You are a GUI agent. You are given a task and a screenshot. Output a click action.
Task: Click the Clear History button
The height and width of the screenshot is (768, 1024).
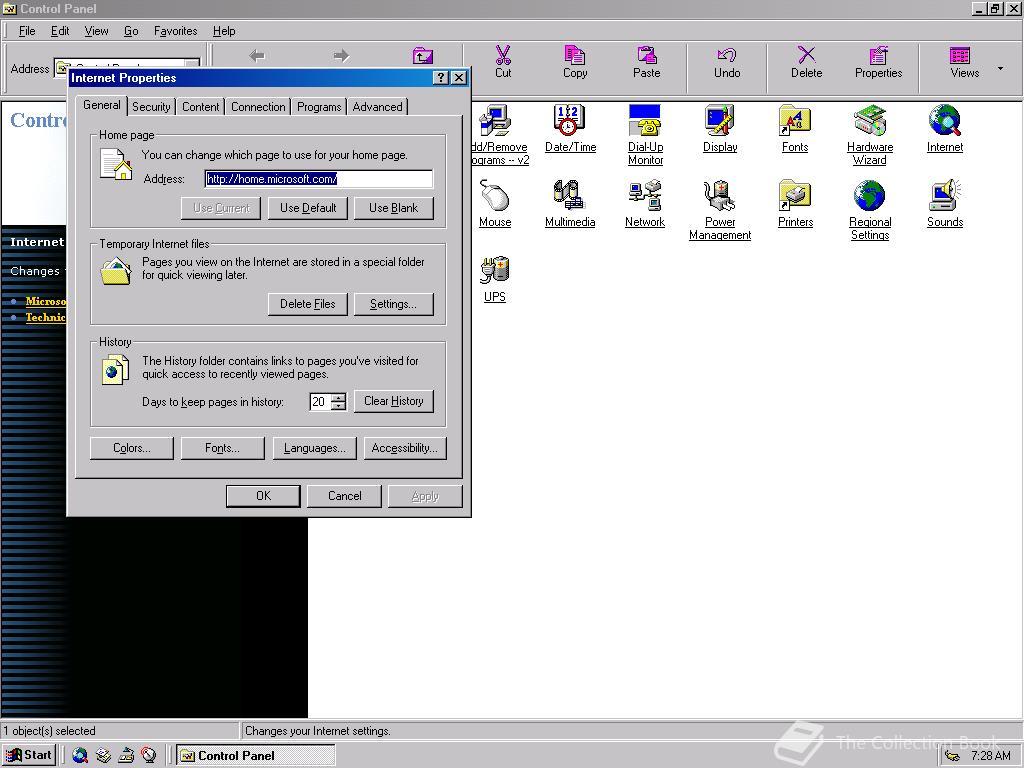pyautogui.click(x=394, y=401)
